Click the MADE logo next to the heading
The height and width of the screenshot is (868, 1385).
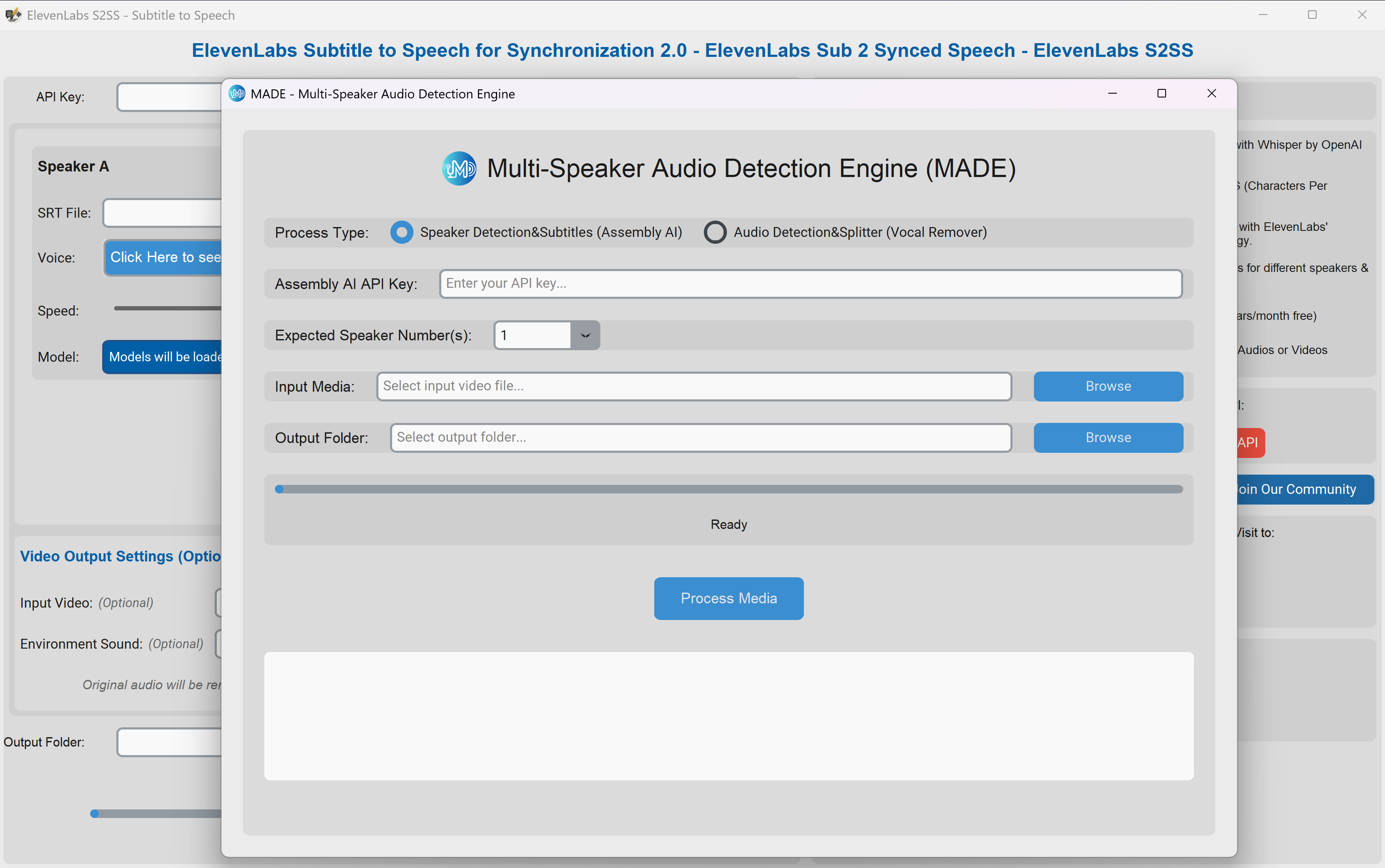click(459, 168)
